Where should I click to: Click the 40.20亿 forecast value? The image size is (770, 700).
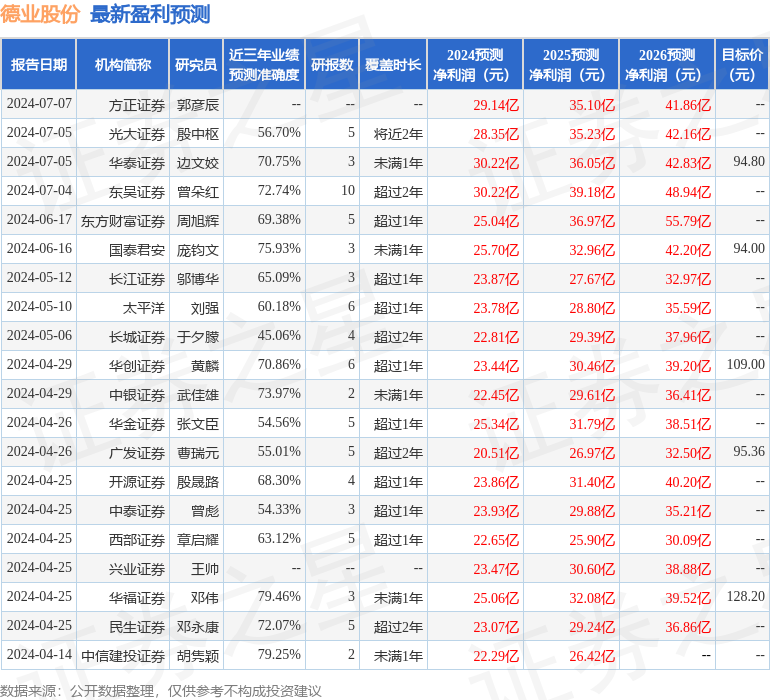click(x=688, y=482)
